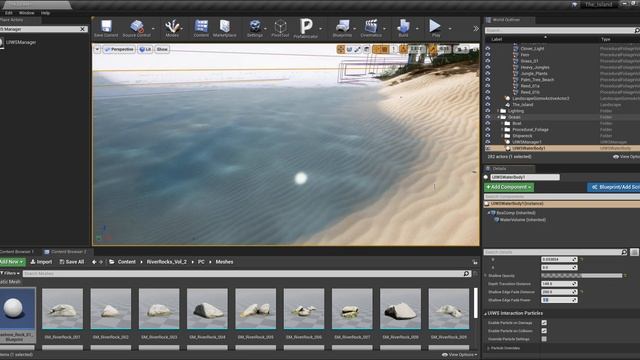This screenshot has height=360, width=640.
Task: Open the Cinematics toolbar icon
Action: [371, 28]
